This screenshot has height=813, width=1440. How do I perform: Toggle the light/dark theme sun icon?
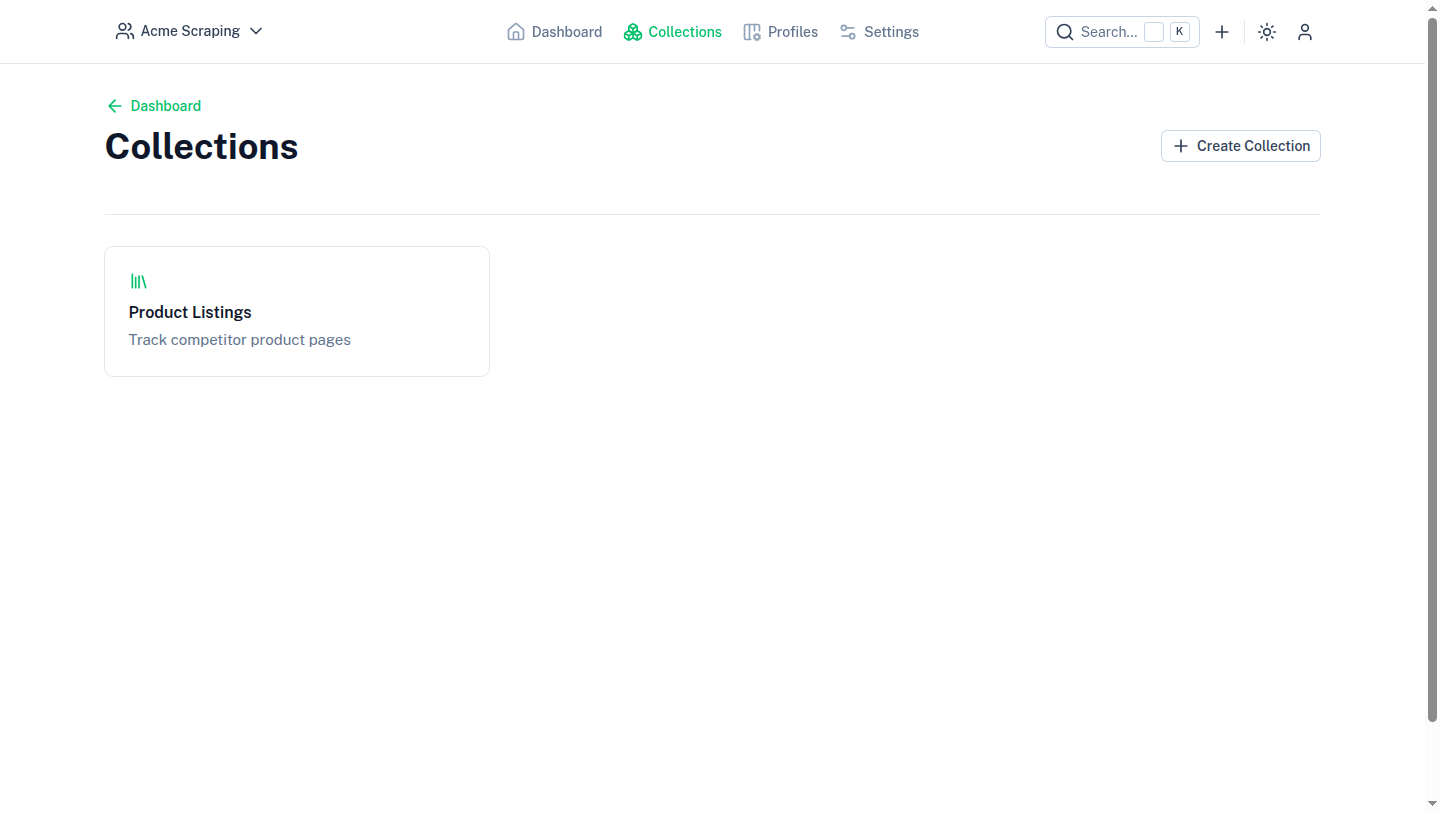1267,32
